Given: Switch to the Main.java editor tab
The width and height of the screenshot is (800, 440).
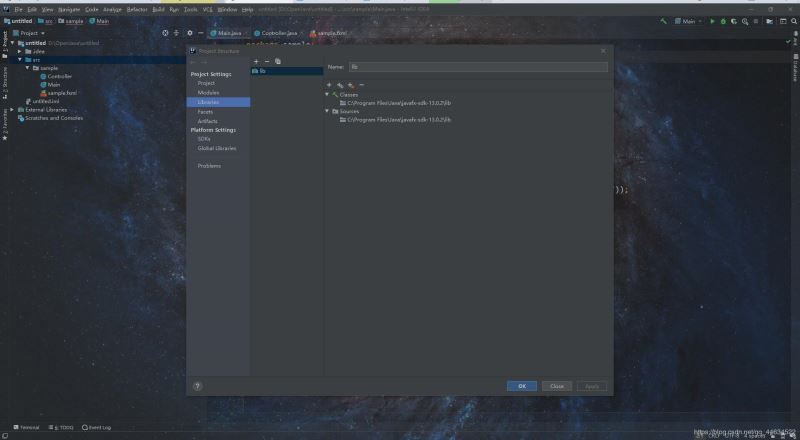Looking at the screenshot, I should pos(229,33).
